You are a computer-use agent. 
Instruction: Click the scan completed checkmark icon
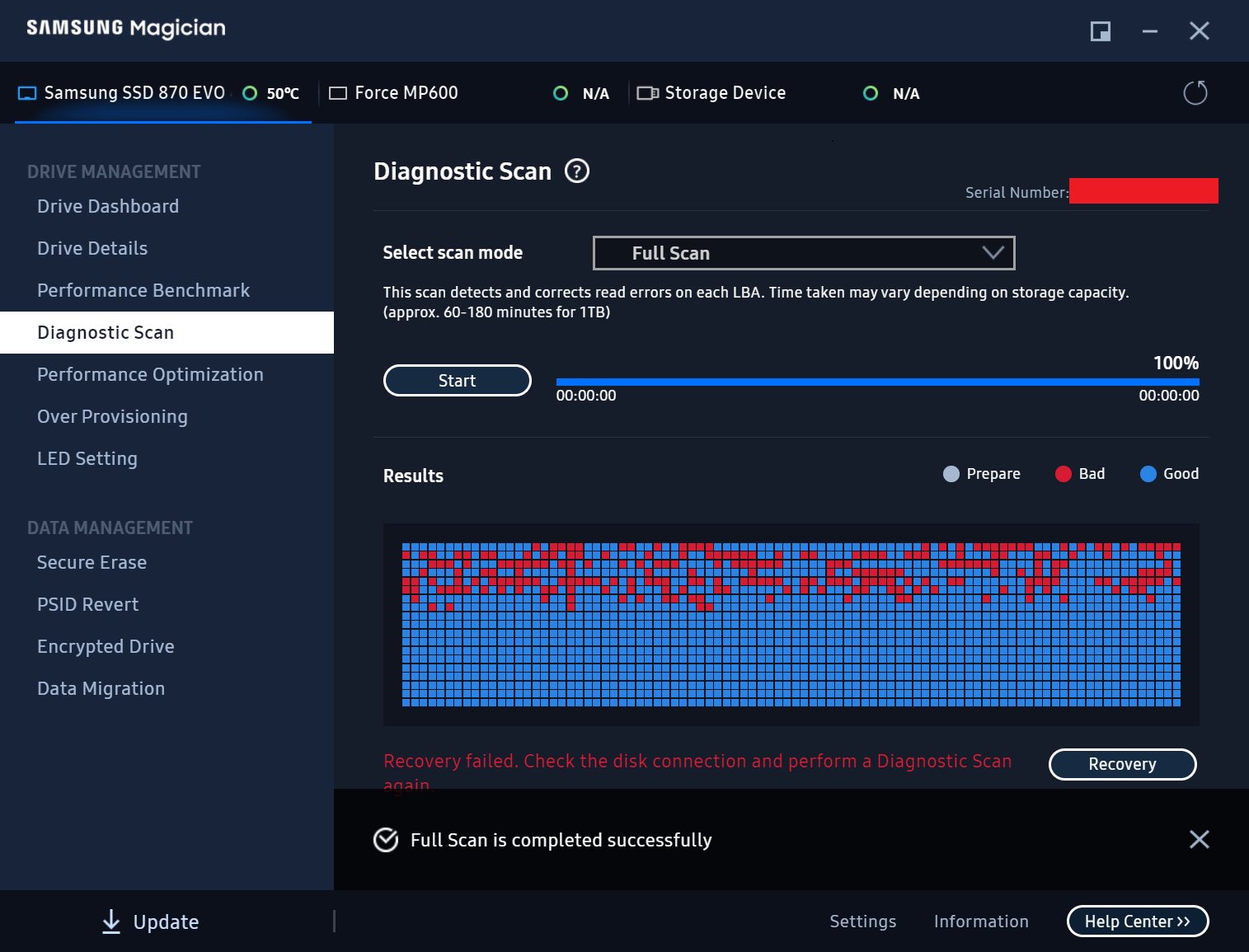(386, 840)
